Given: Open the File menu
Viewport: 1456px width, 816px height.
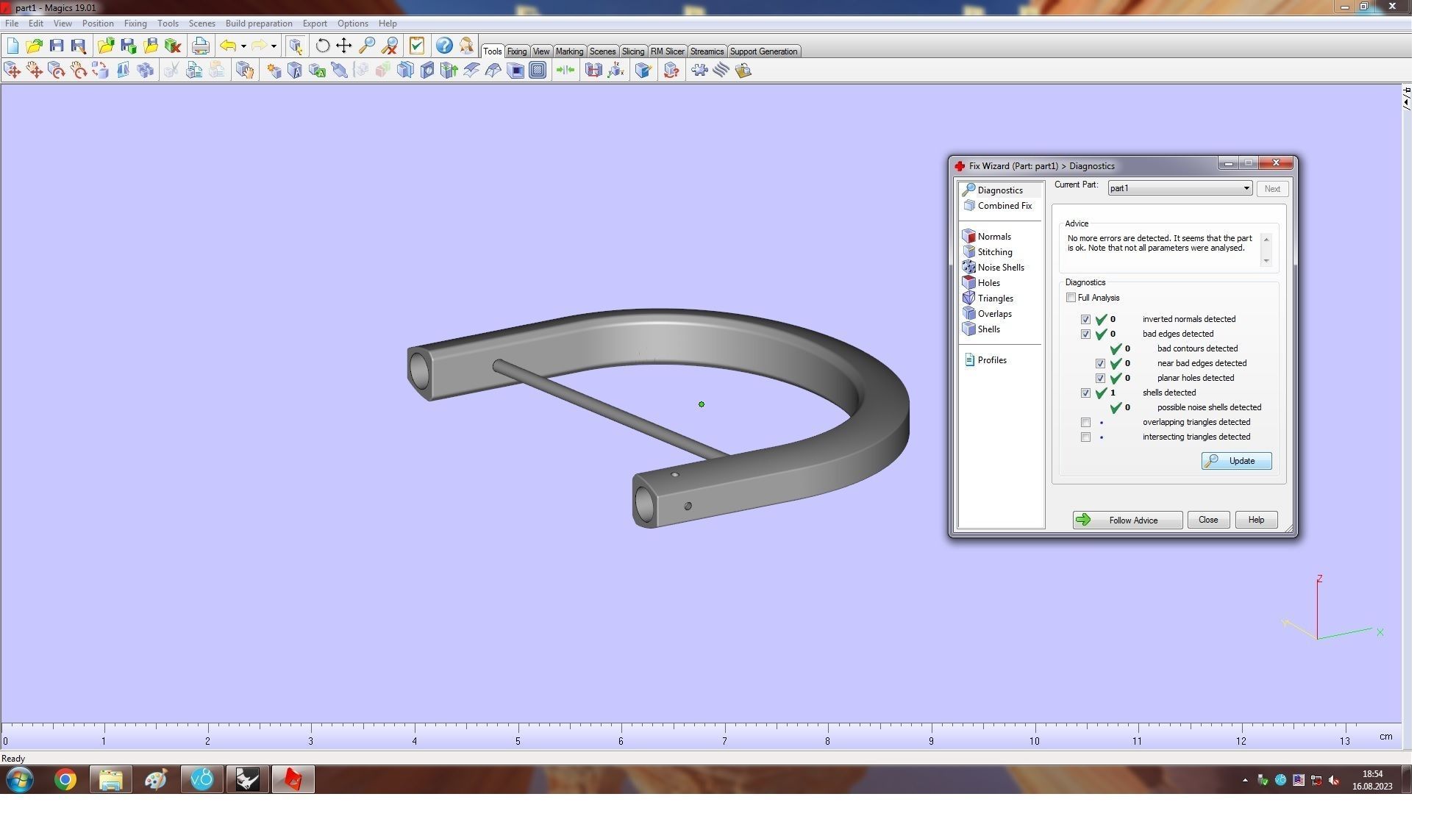Looking at the screenshot, I should (12, 24).
